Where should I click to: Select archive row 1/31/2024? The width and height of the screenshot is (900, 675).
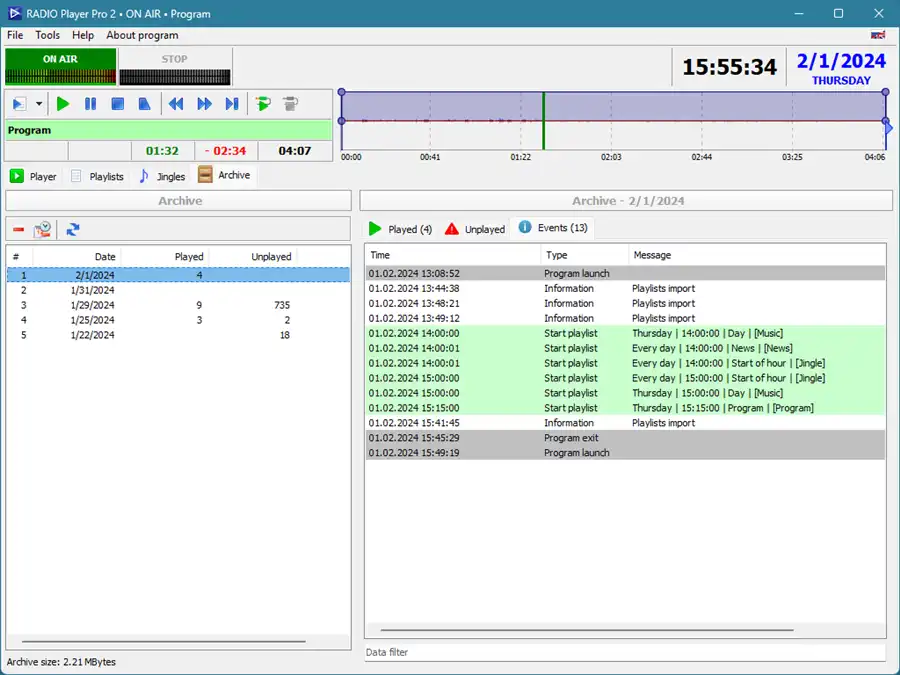[179, 290]
